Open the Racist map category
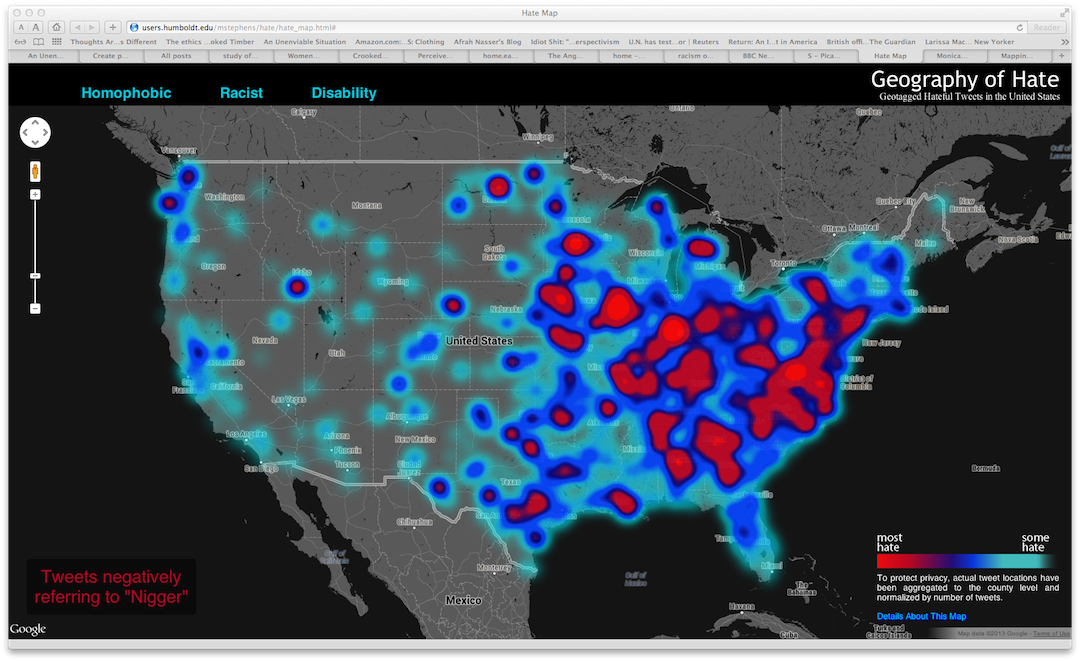 coord(241,93)
